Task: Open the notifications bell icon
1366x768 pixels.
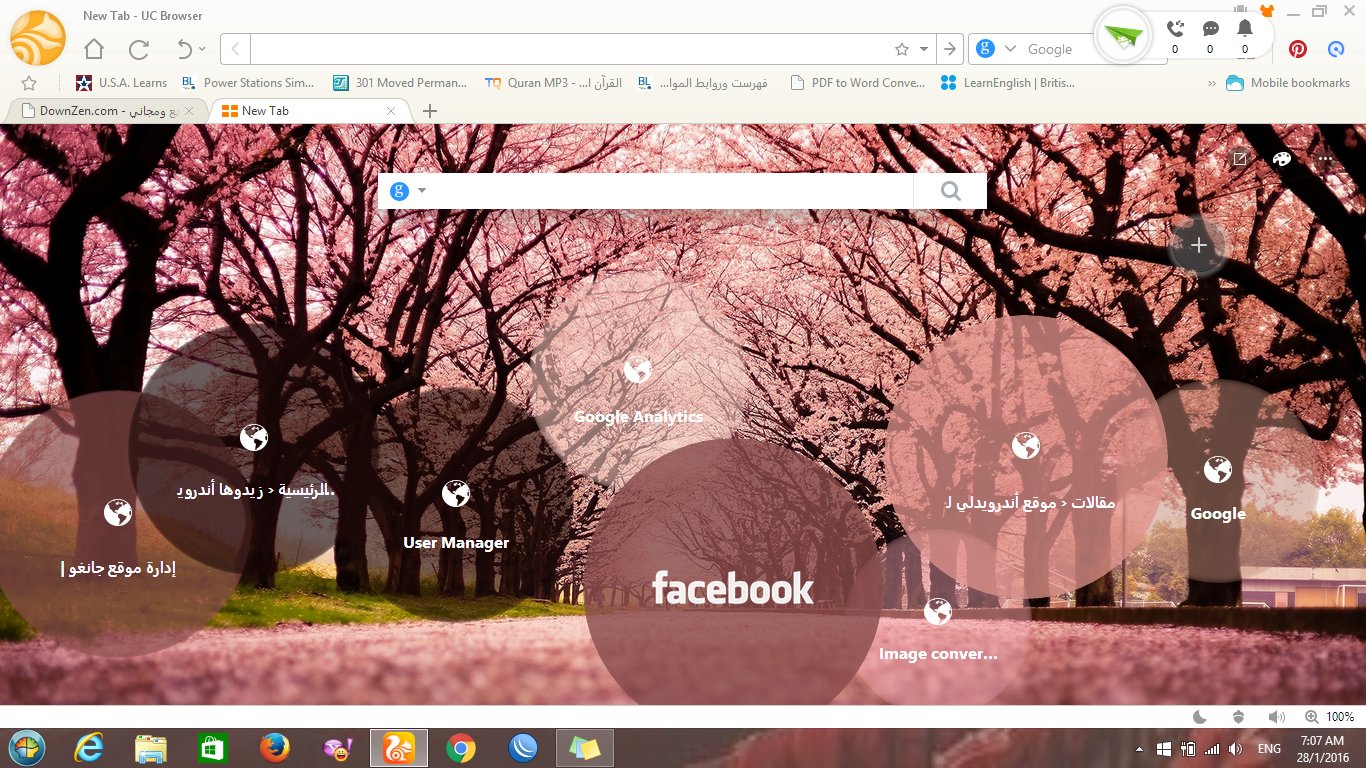Action: coord(1244,29)
